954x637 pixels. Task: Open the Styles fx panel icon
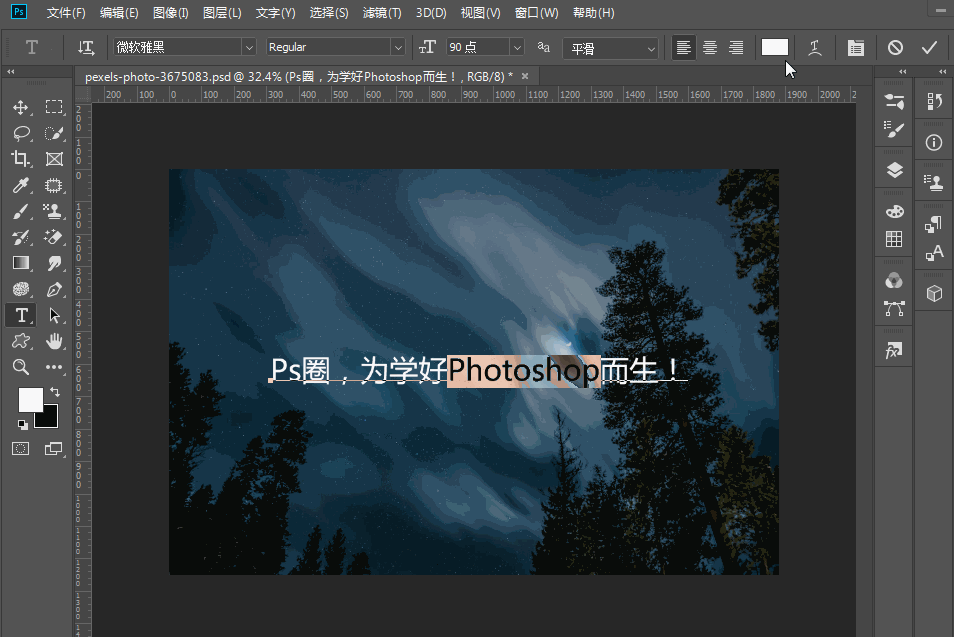coord(894,350)
